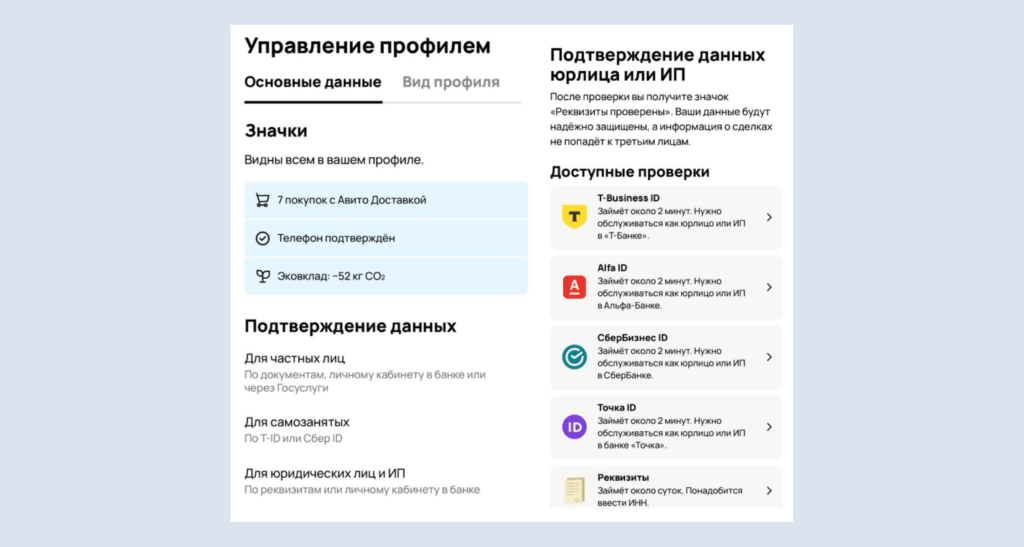Click the 7 покупок с Авито Доставкой badge
Screen dimensions: 1024x547
click(x=386, y=200)
